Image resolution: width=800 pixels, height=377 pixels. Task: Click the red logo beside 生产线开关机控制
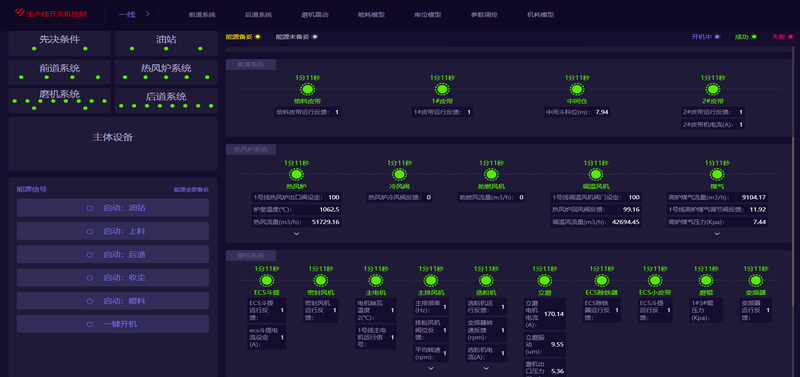(20, 13)
